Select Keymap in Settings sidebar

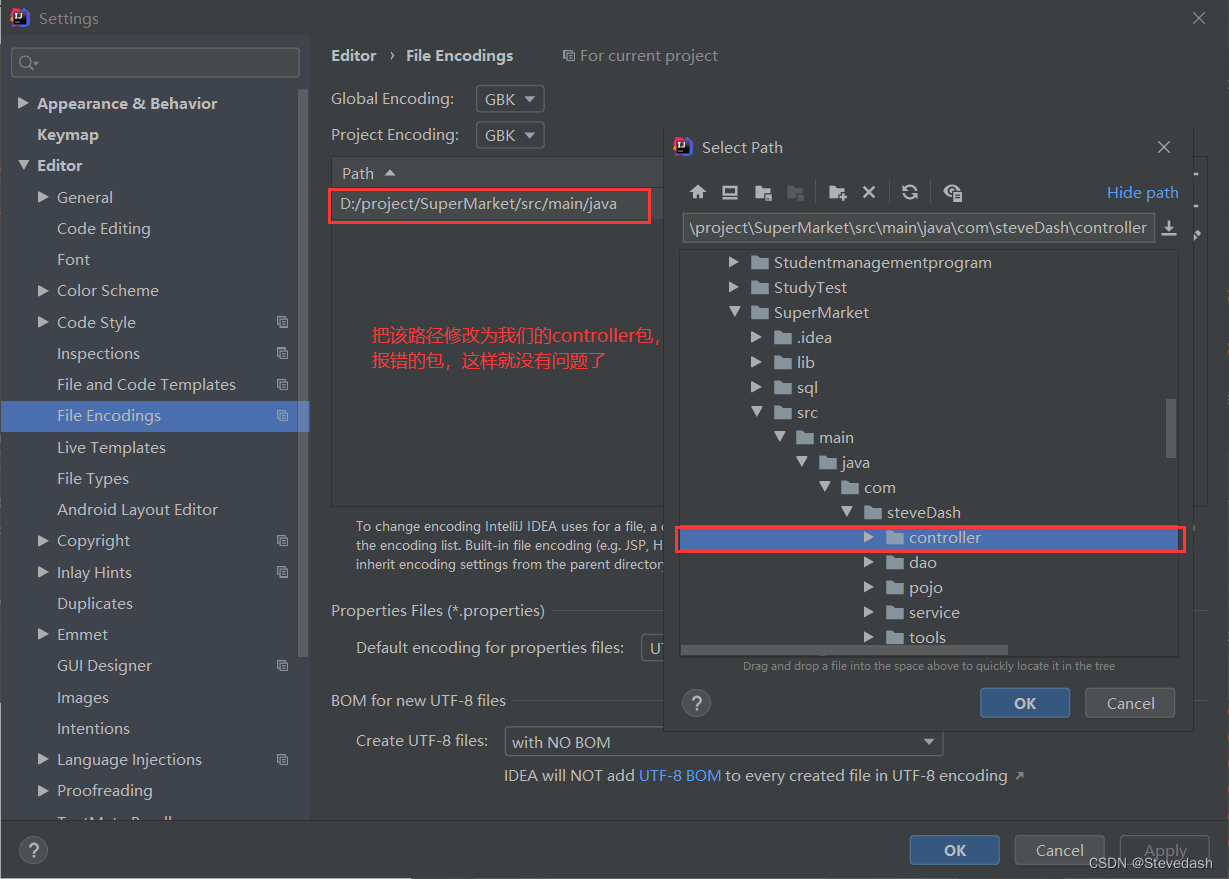tap(68, 134)
